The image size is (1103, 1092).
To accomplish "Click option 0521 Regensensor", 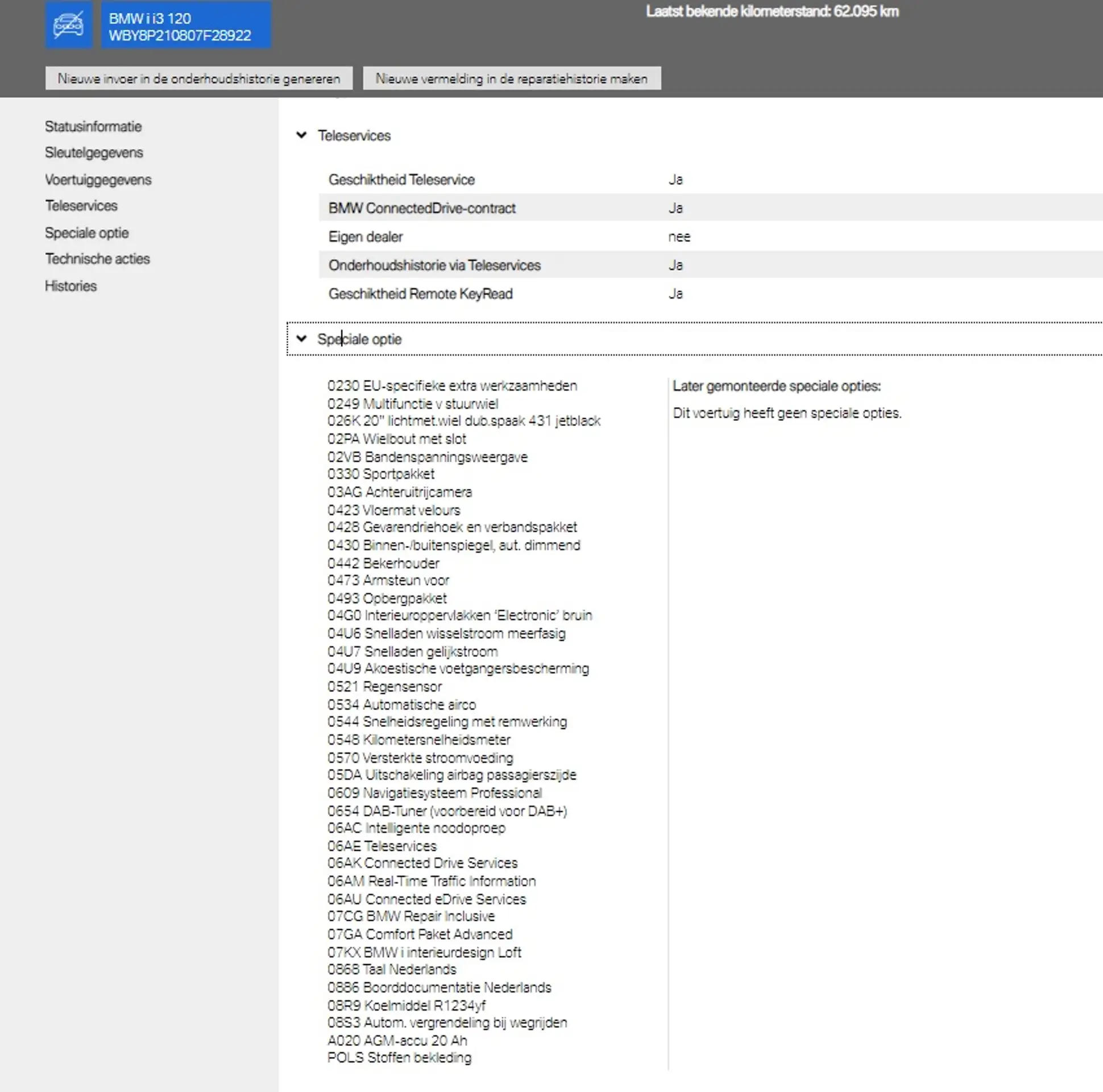I will click(385, 687).
